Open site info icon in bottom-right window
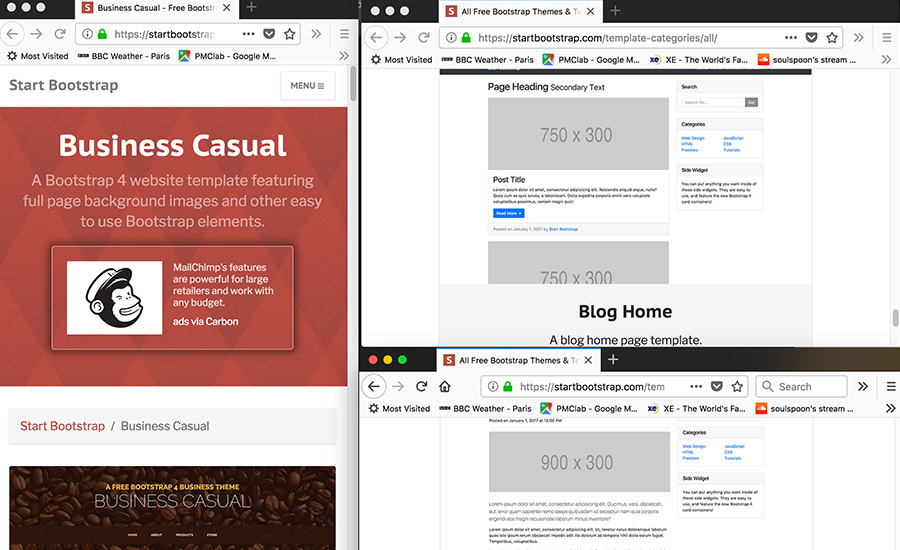The width and height of the screenshot is (900, 550). (492, 386)
